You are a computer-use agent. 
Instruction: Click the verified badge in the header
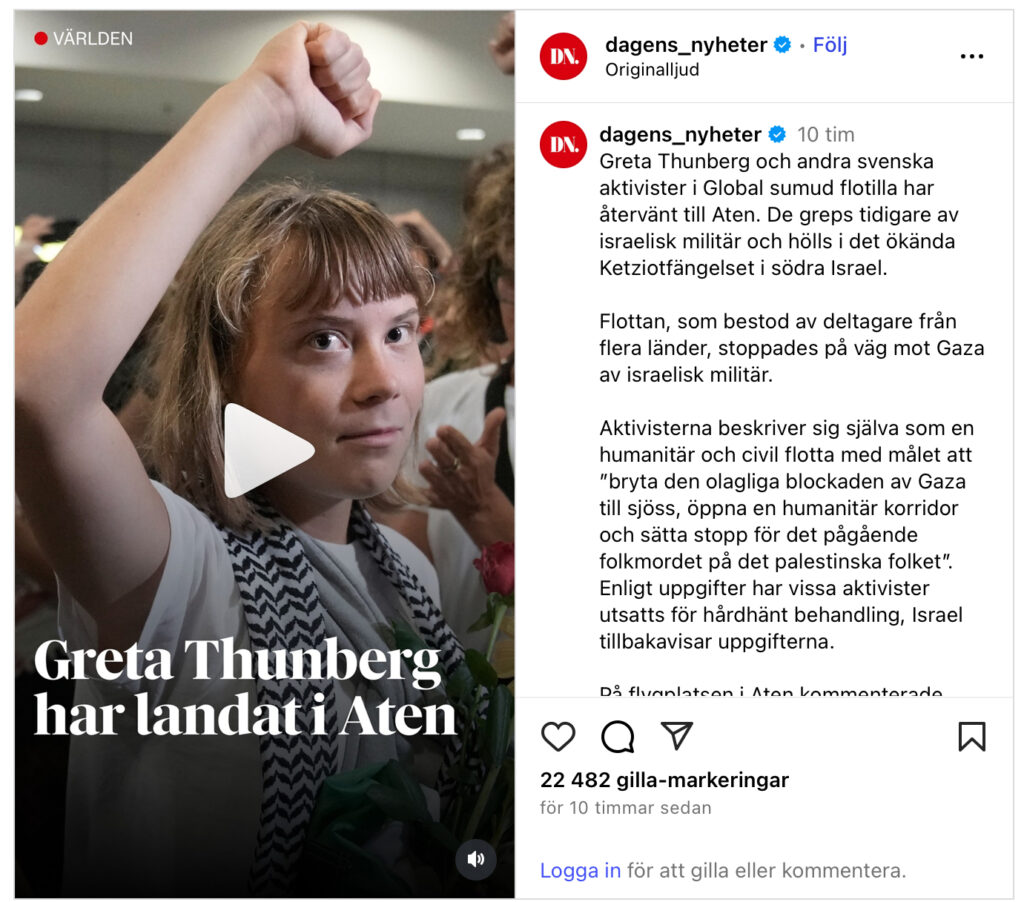tap(782, 45)
